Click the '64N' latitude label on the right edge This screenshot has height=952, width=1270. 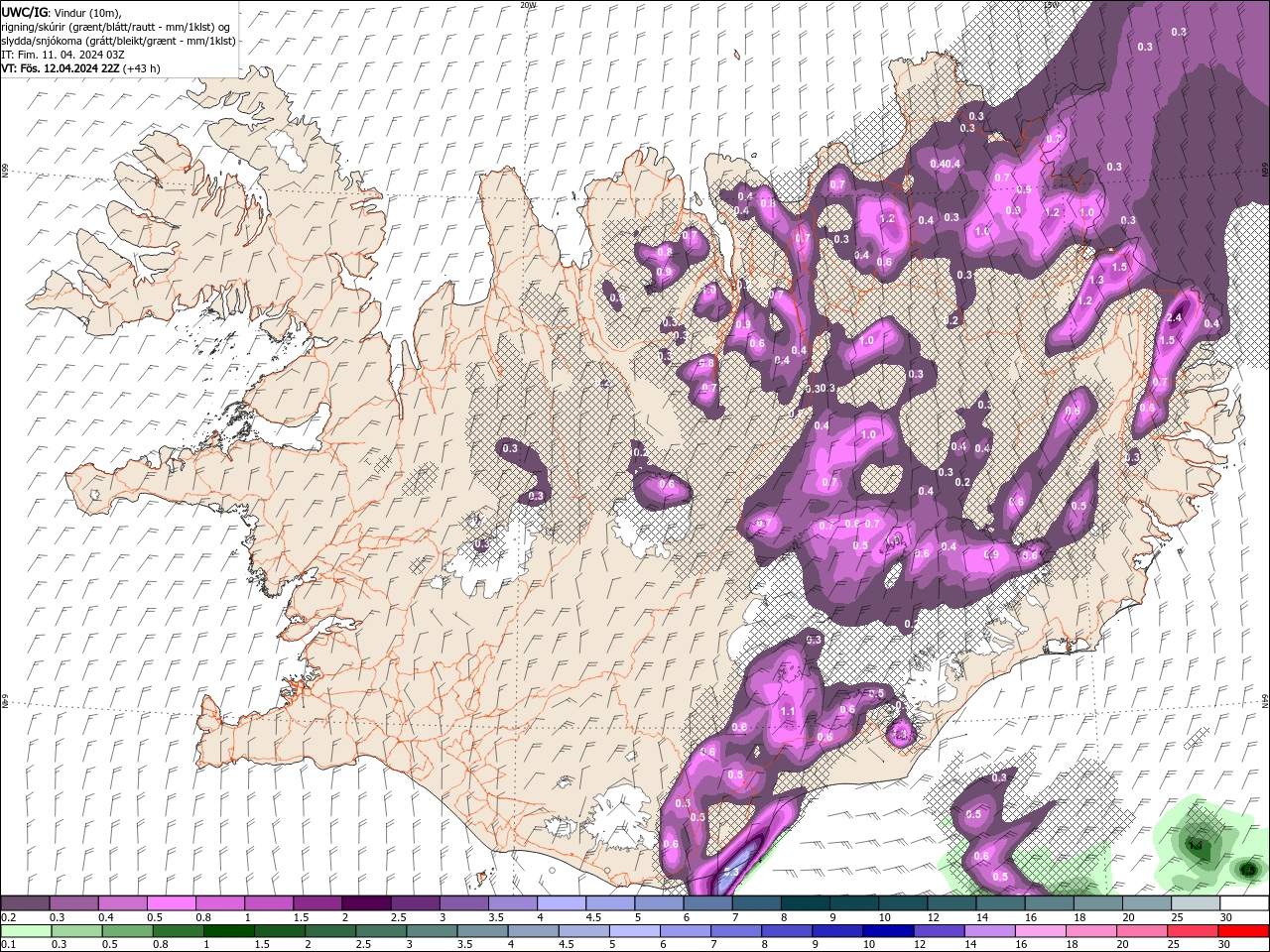[x=1265, y=699]
